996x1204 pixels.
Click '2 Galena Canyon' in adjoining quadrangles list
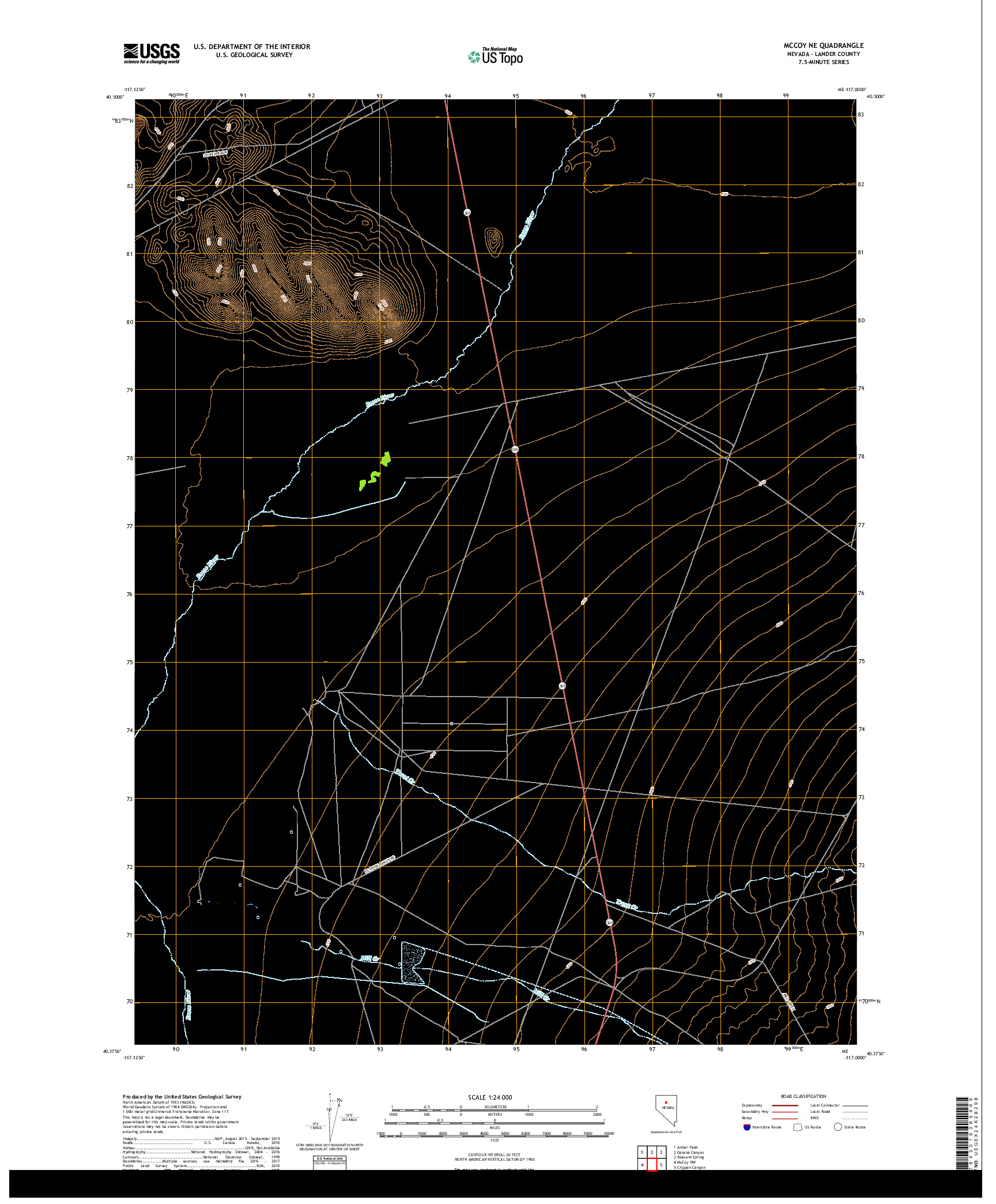click(x=688, y=1152)
